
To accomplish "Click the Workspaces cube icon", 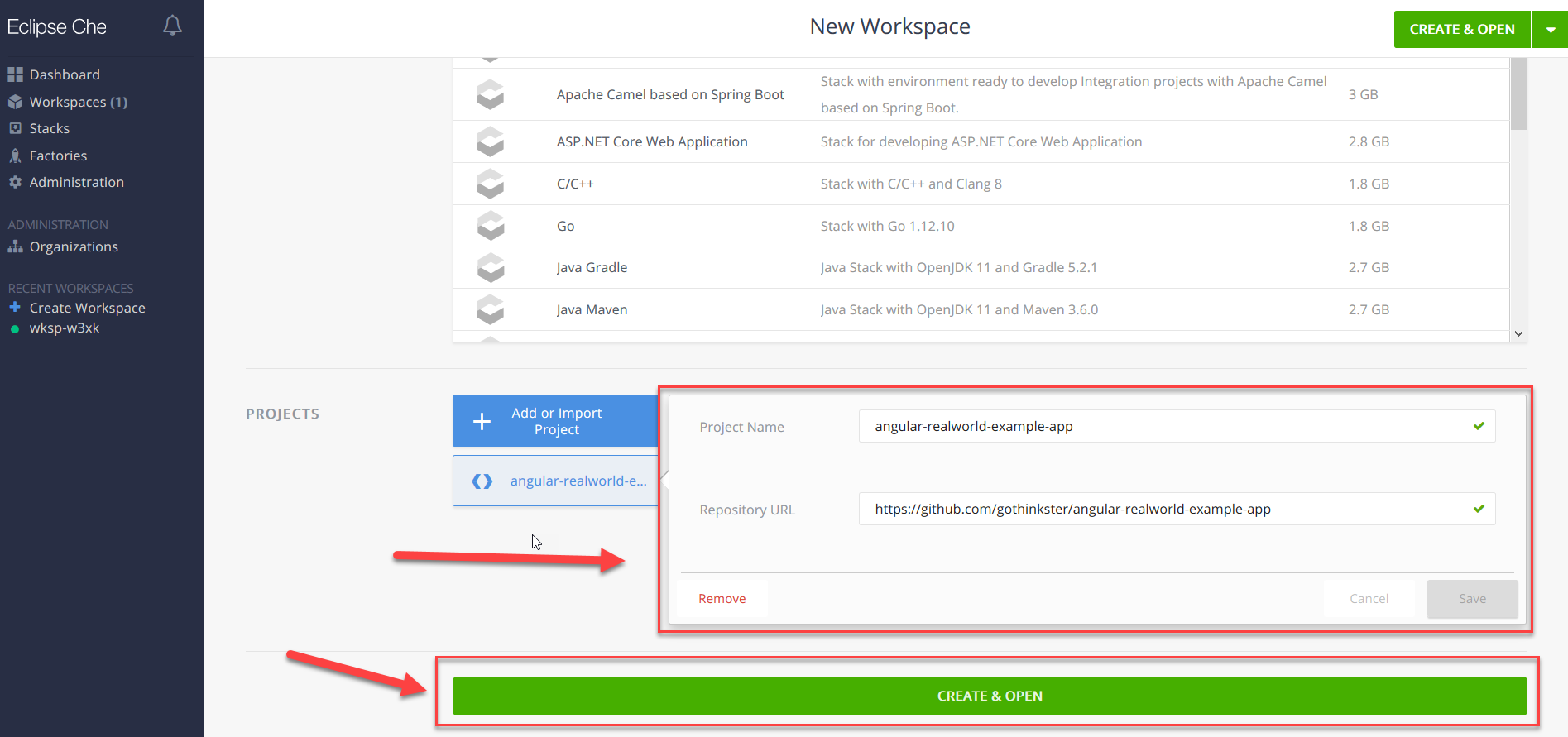I will click(15, 102).
